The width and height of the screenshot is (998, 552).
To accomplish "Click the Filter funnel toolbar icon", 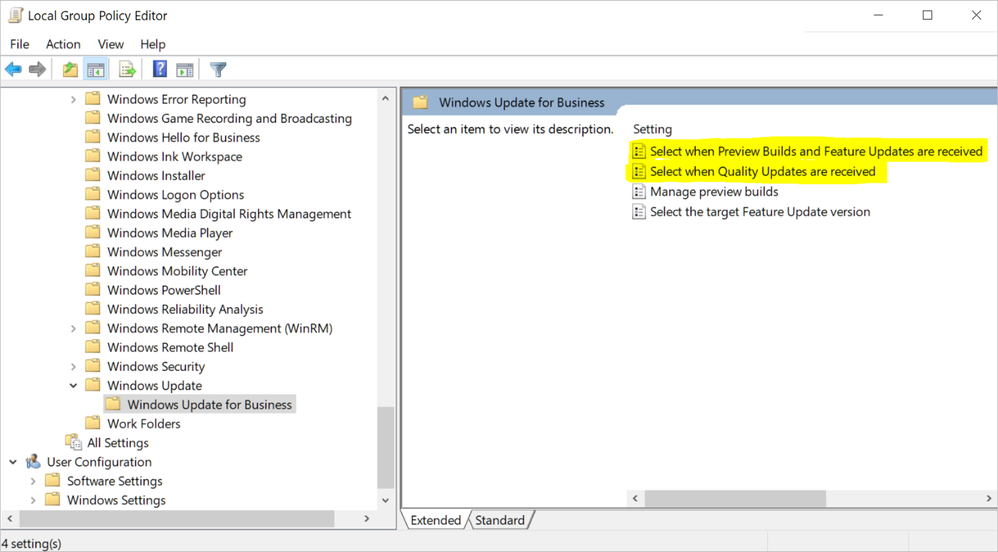I will coord(218,69).
